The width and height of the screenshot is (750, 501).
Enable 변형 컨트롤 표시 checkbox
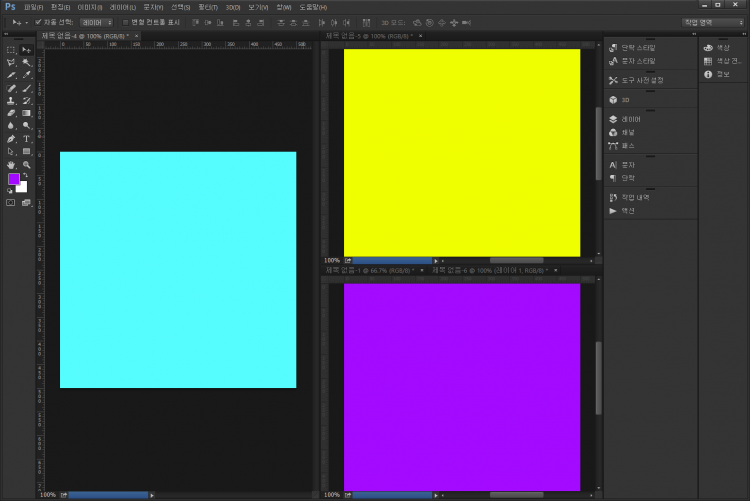click(125, 21)
